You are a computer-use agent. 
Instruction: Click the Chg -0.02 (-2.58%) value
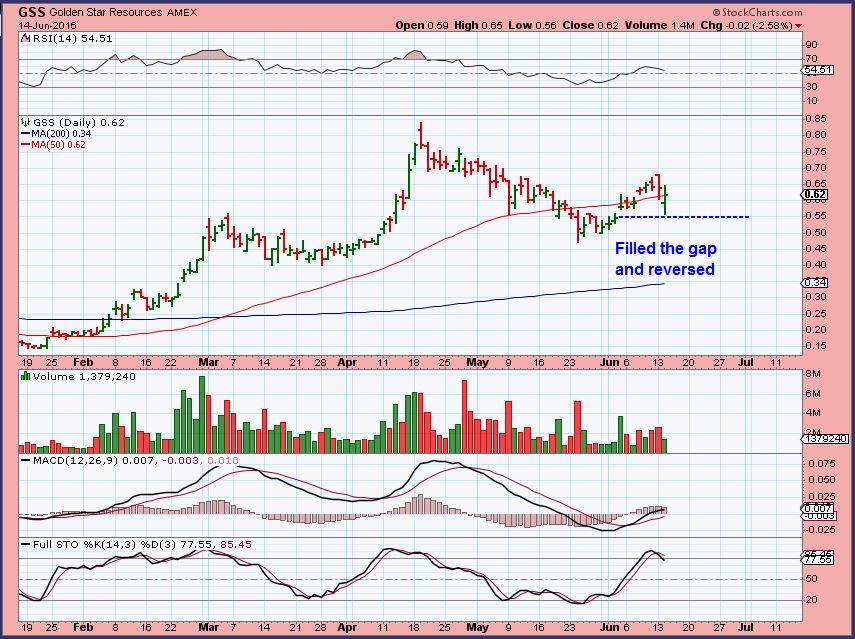(746, 26)
